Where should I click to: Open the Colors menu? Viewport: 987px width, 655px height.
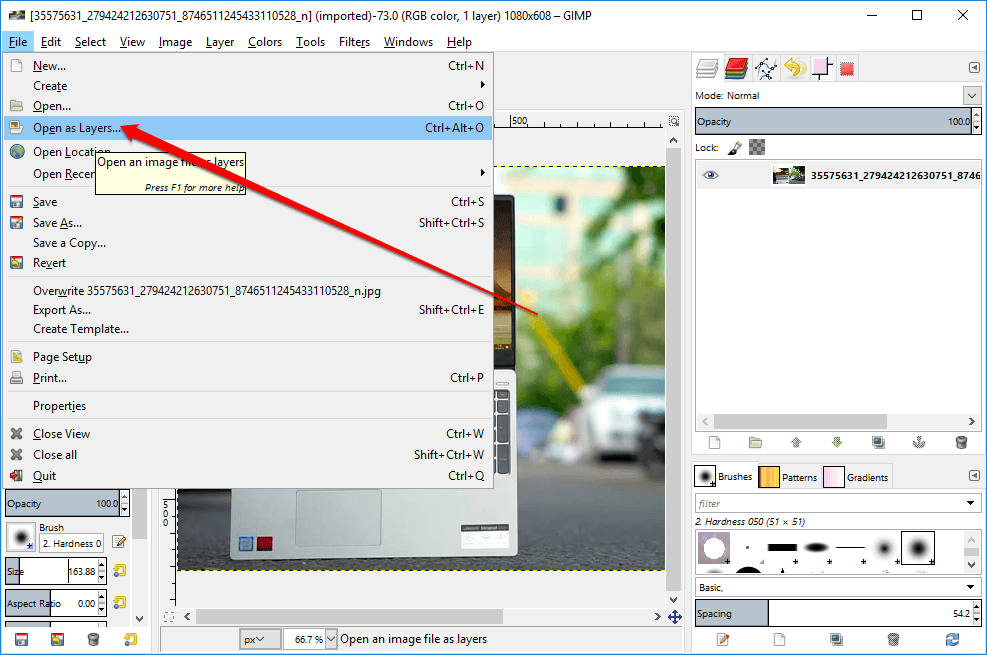pyautogui.click(x=264, y=42)
